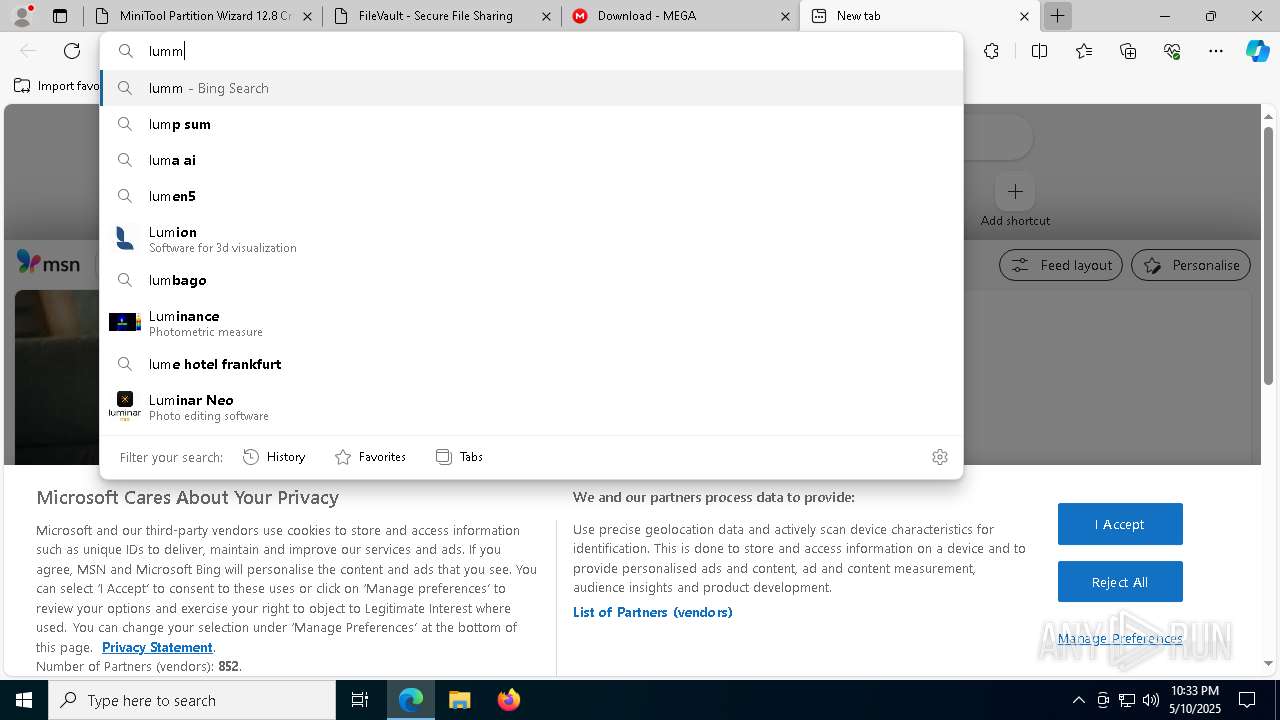Image resolution: width=1280 pixels, height=720 pixels.
Task: Launch Copilot sidebar icon
Action: (x=1257, y=51)
